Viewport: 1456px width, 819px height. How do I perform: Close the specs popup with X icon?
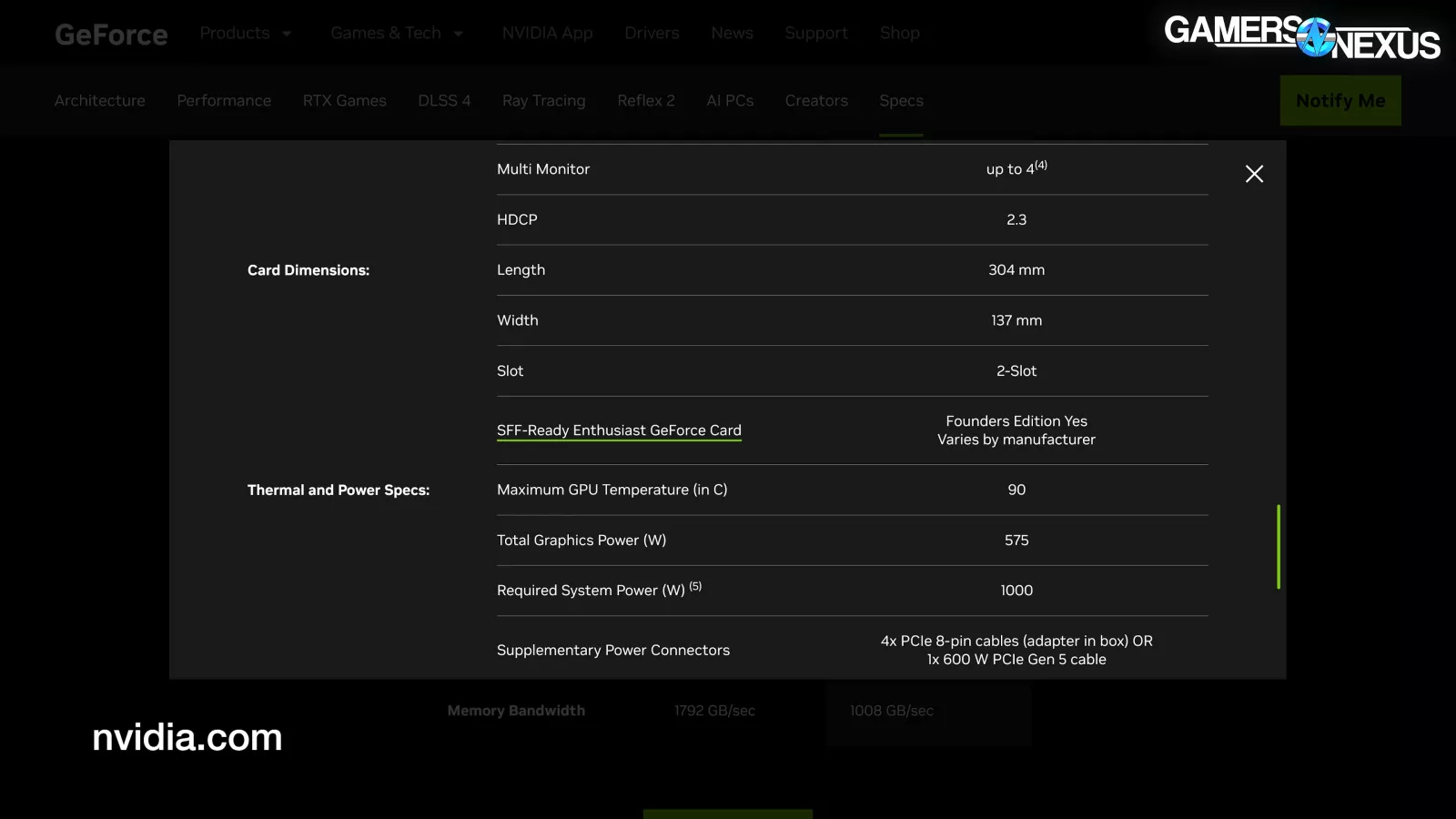[x=1254, y=174]
